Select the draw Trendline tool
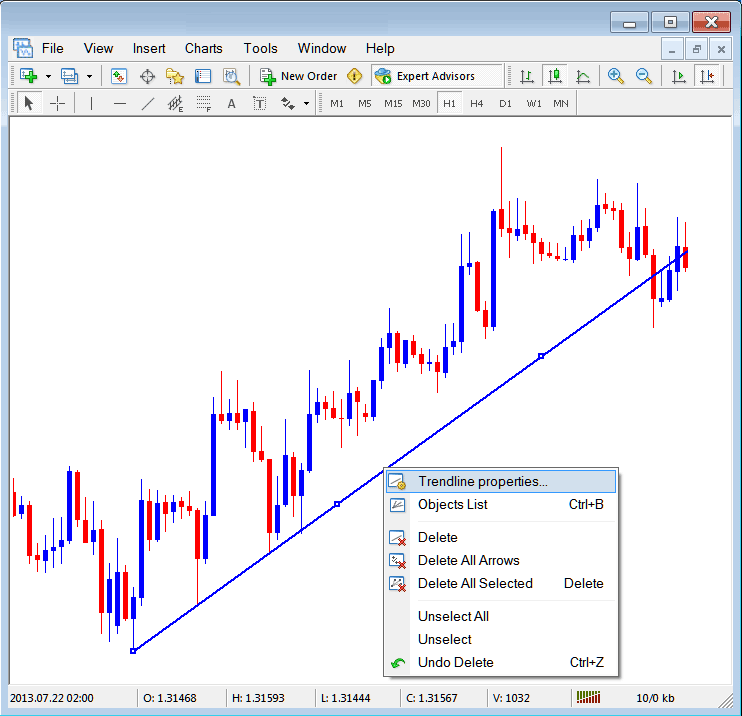Viewport: 742px width, 716px height. coord(148,103)
